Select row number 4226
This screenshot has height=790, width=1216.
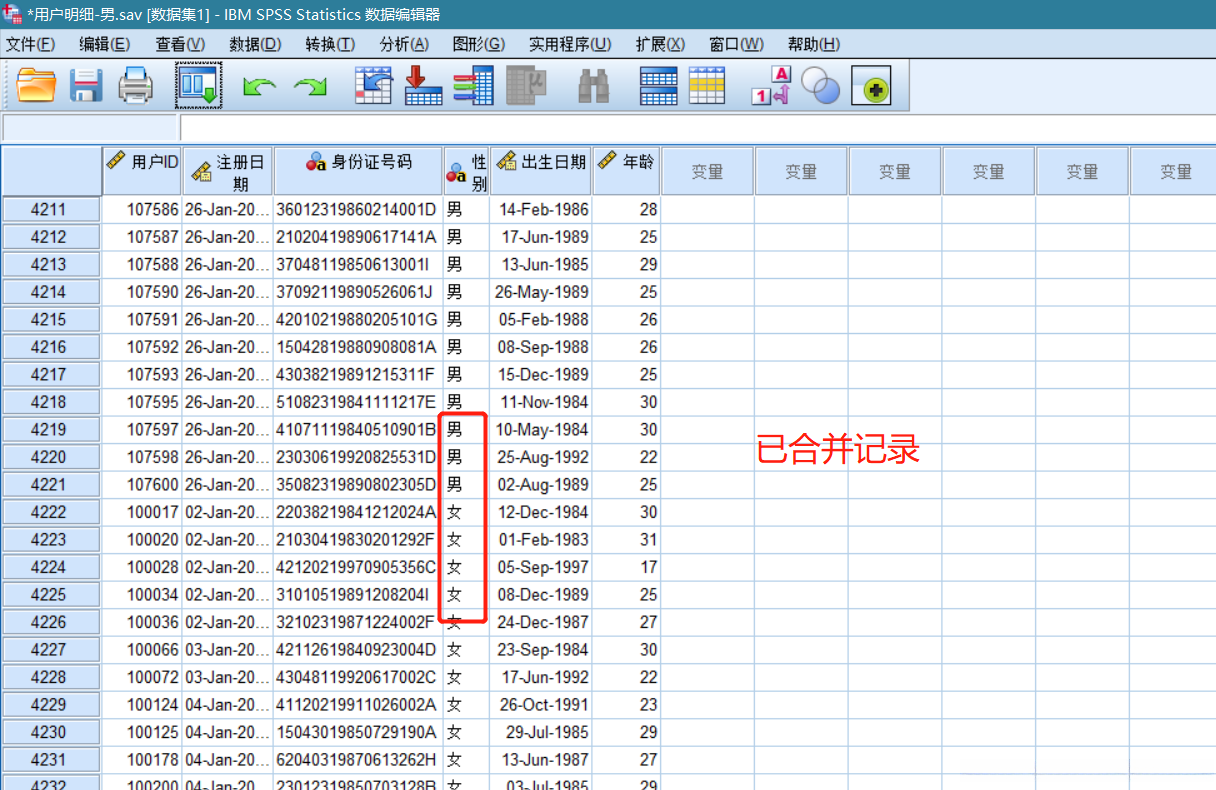pos(50,622)
